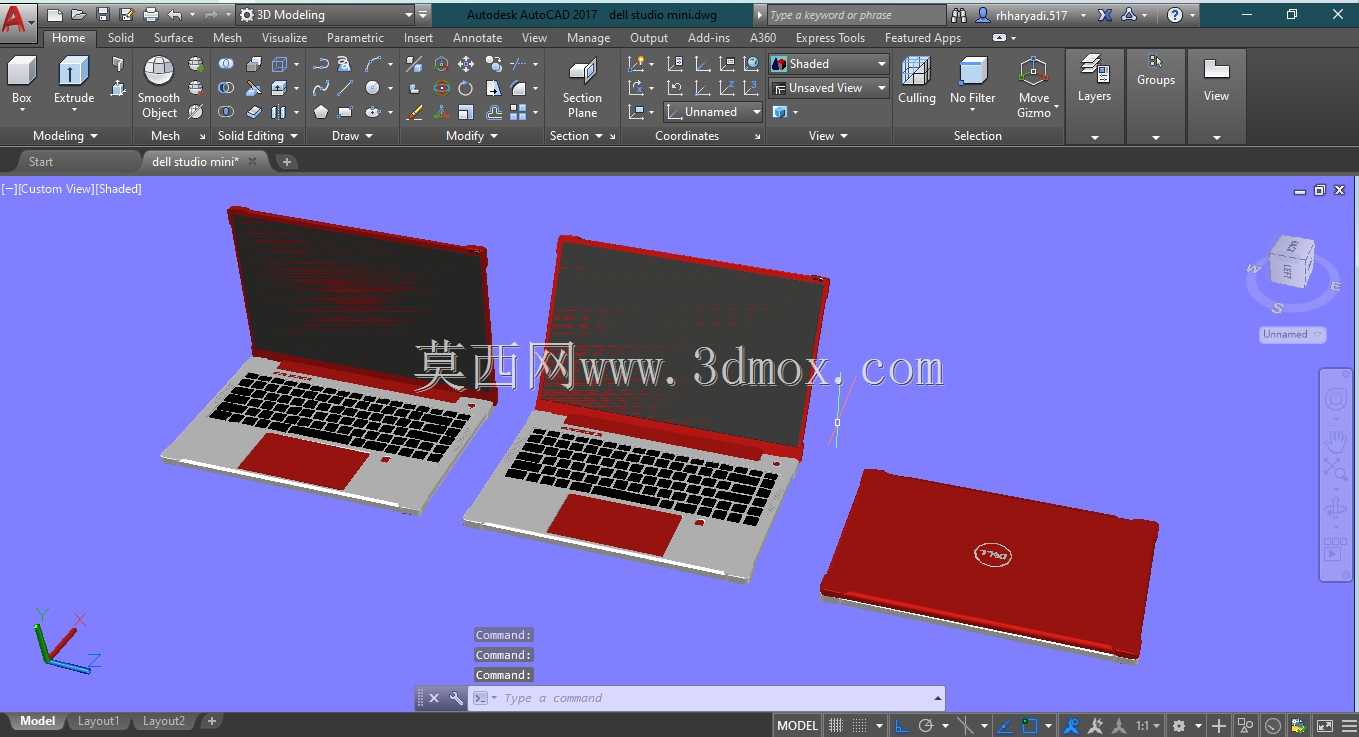Open the Solid ribbon tab

(x=121, y=38)
